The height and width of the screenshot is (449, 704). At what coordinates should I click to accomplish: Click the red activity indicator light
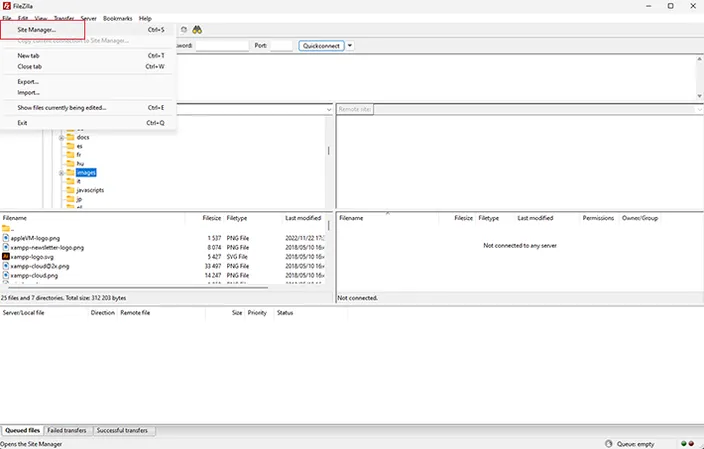(x=691, y=444)
